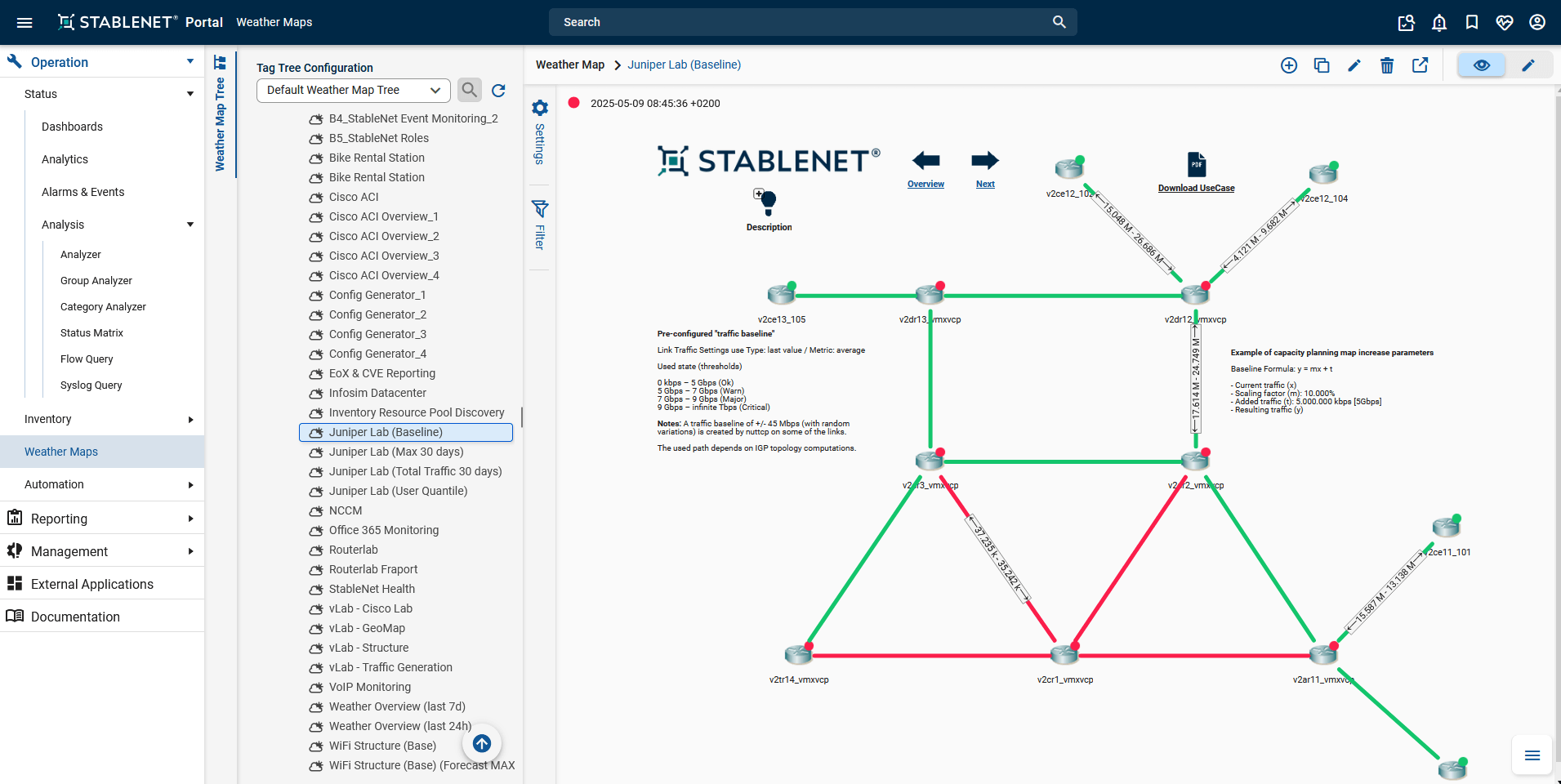Search the tag tree with magnifier button

(469, 90)
